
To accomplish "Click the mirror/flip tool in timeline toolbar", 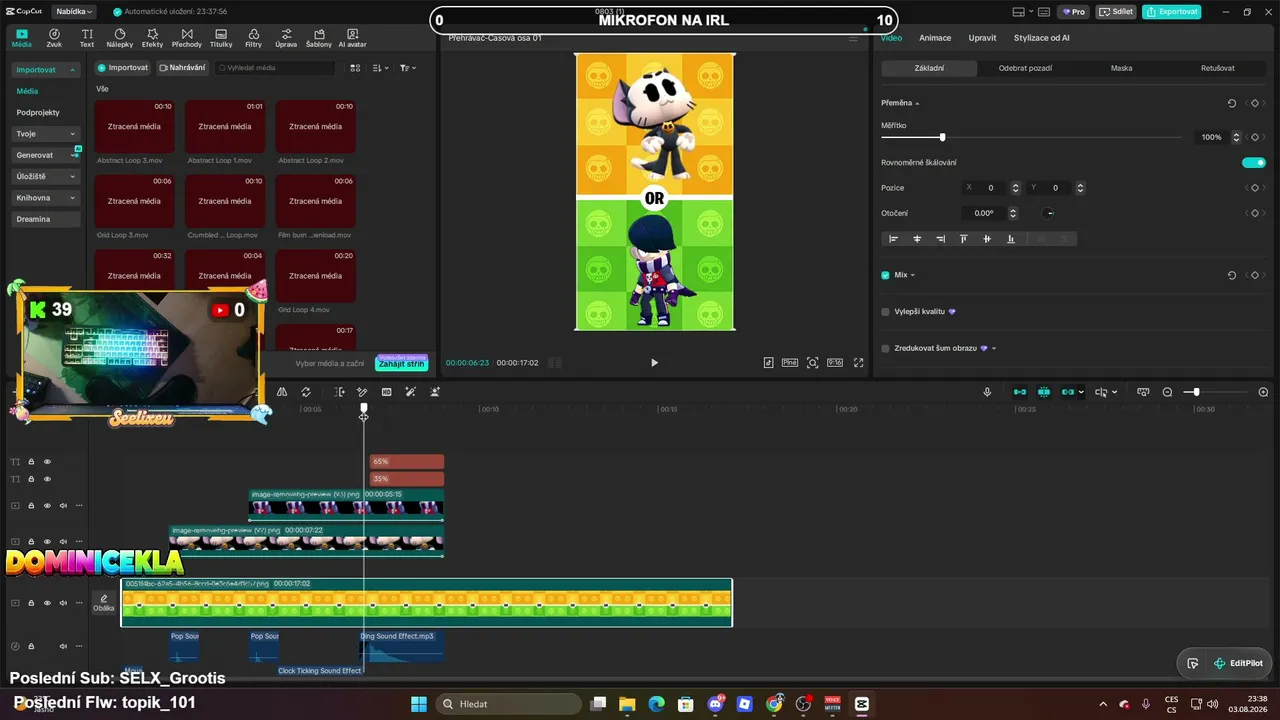I will coord(282,392).
